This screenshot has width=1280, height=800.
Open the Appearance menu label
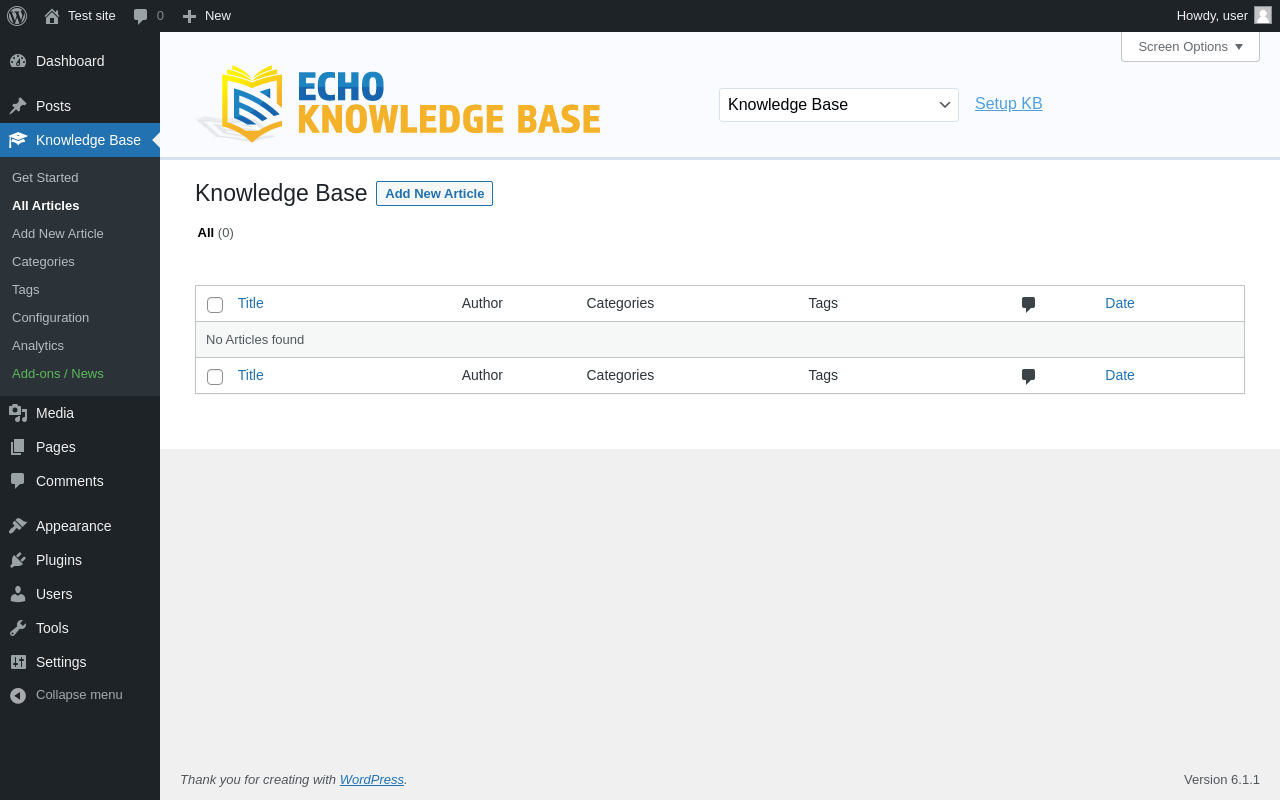74,526
